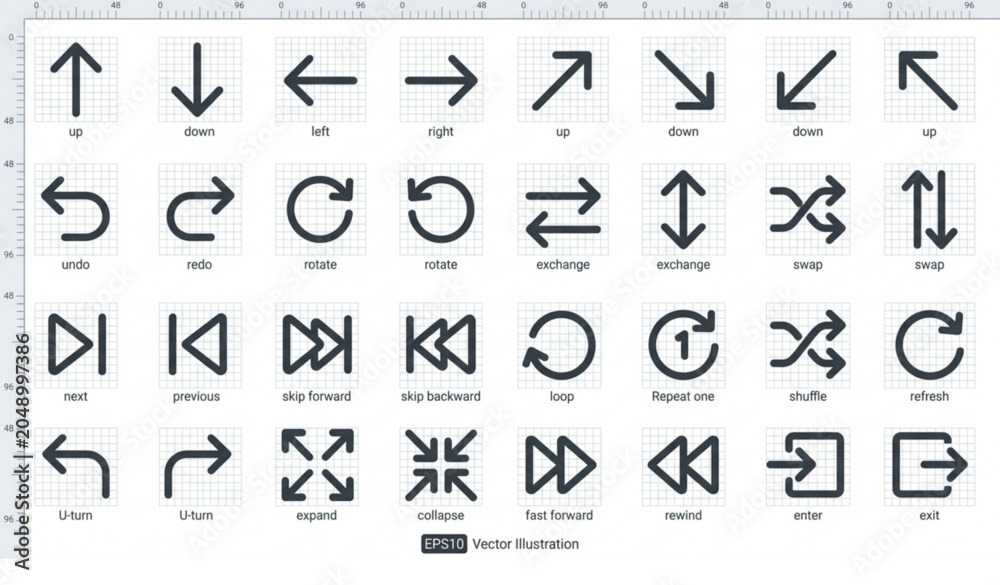Image resolution: width=1000 pixels, height=585 pixels.
Task: Select the skip backward icon
Action: click(441, 344)
